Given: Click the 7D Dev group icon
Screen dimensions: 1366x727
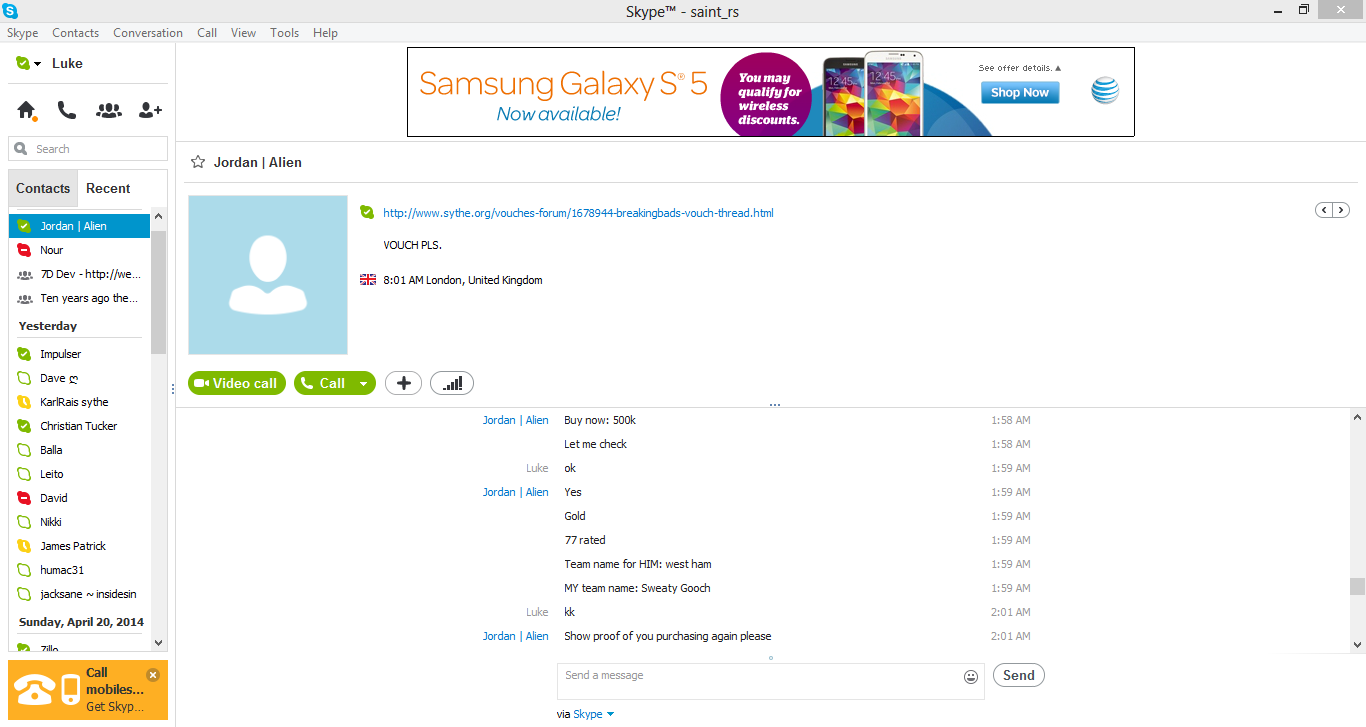Looking at the screenshot, I should [x=24, y=274].
